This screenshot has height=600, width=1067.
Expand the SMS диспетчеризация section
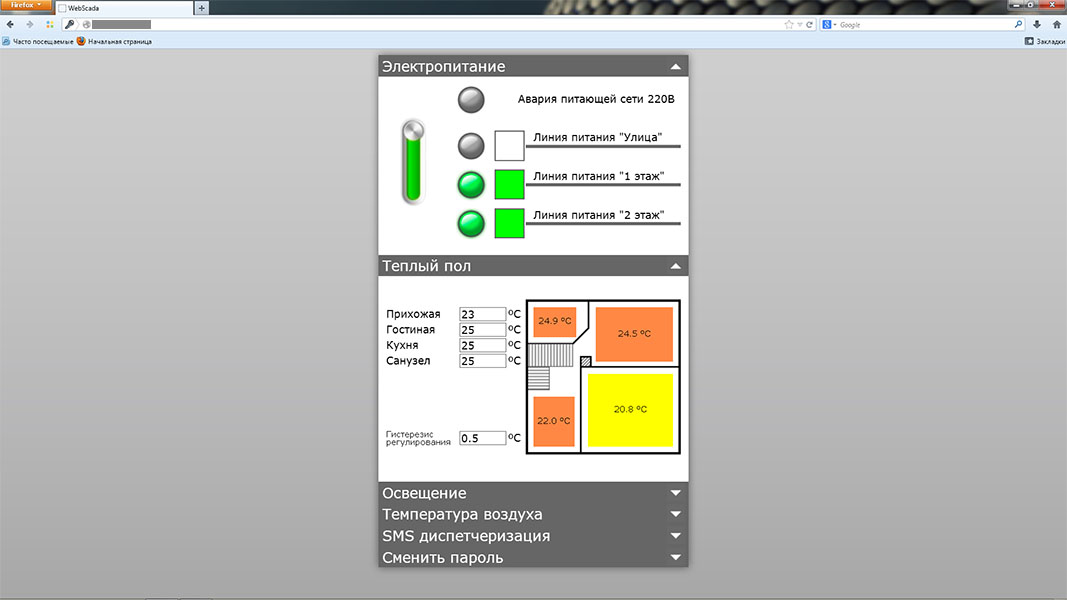click(676, 536)
